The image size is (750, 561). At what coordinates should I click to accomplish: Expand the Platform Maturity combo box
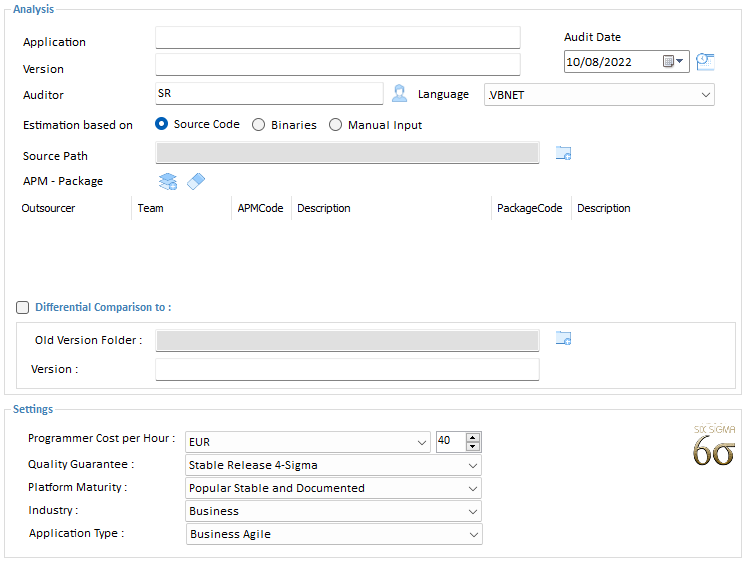472,488
